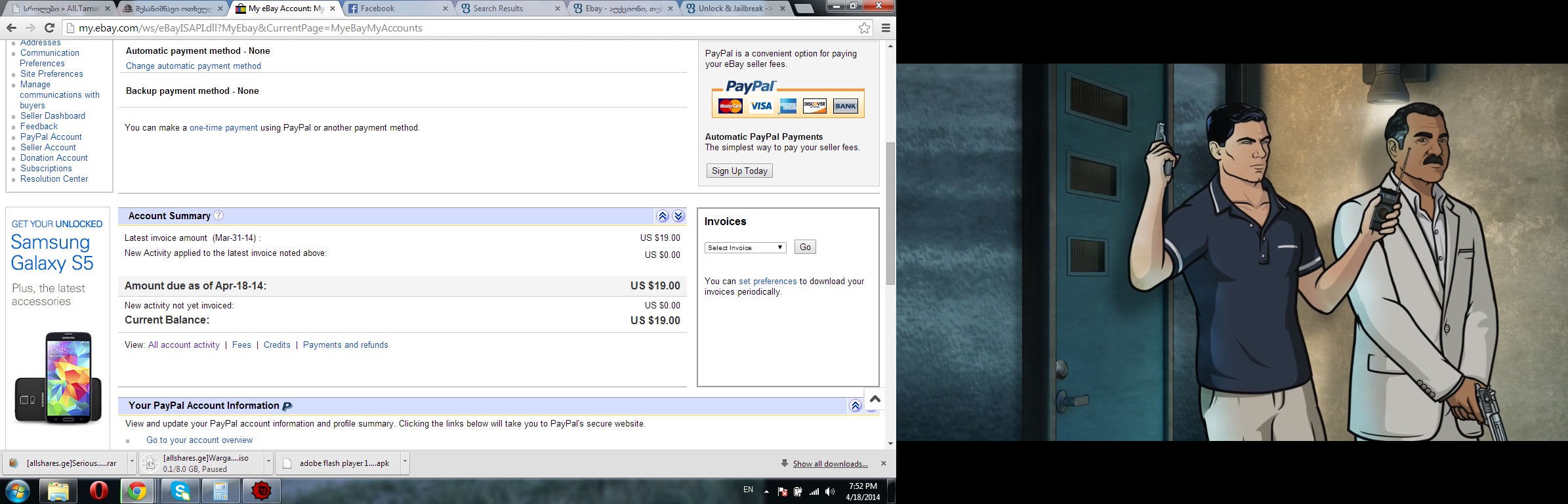1568x504 pixels.
Task: Show hidden system tray icons
Action: click(766, 492)
